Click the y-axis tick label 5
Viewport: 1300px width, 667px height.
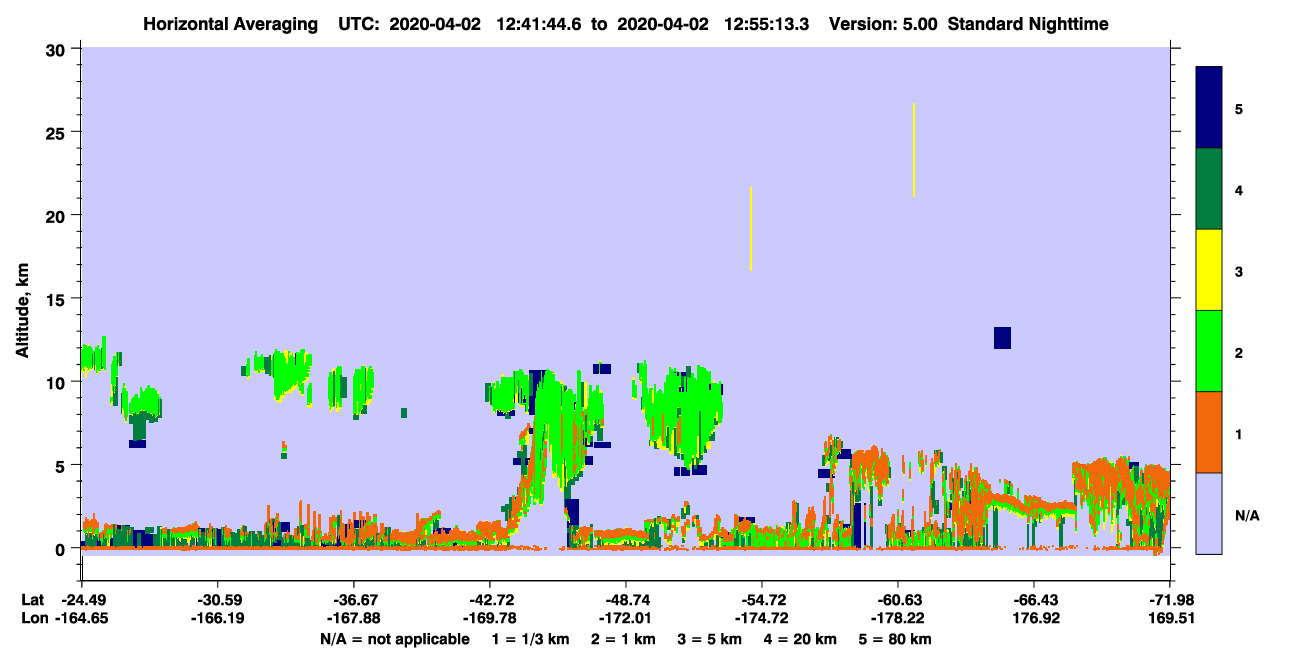tap(62, 466)
